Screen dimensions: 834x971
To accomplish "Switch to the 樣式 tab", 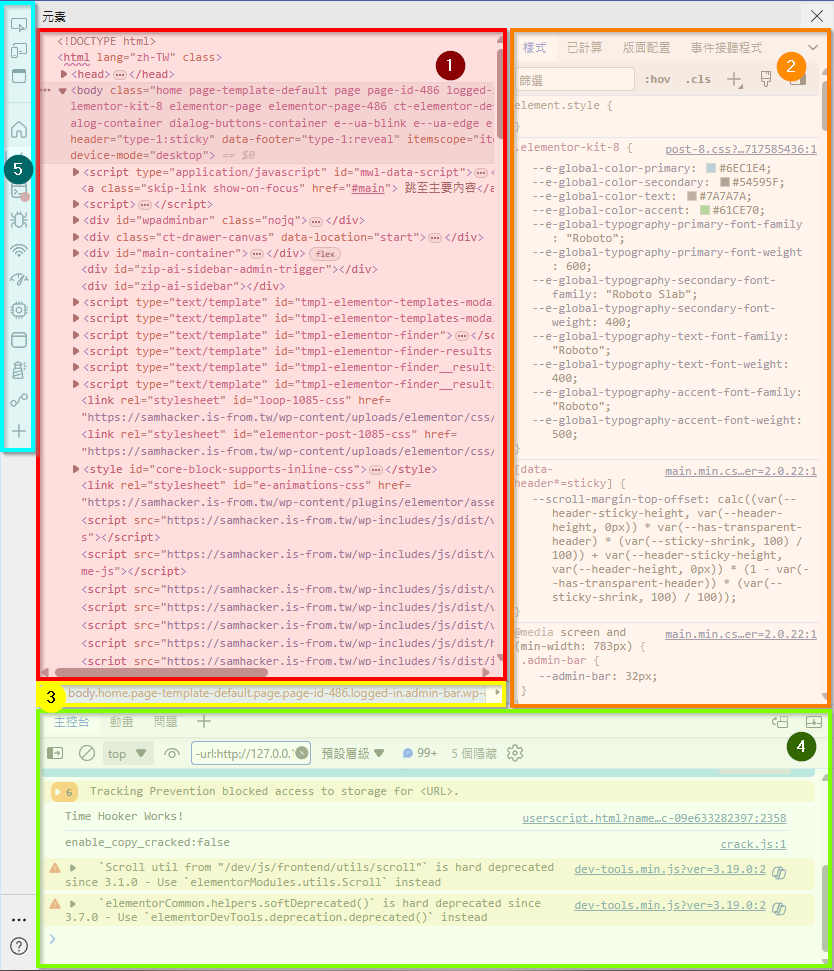I will click(534, 48).
